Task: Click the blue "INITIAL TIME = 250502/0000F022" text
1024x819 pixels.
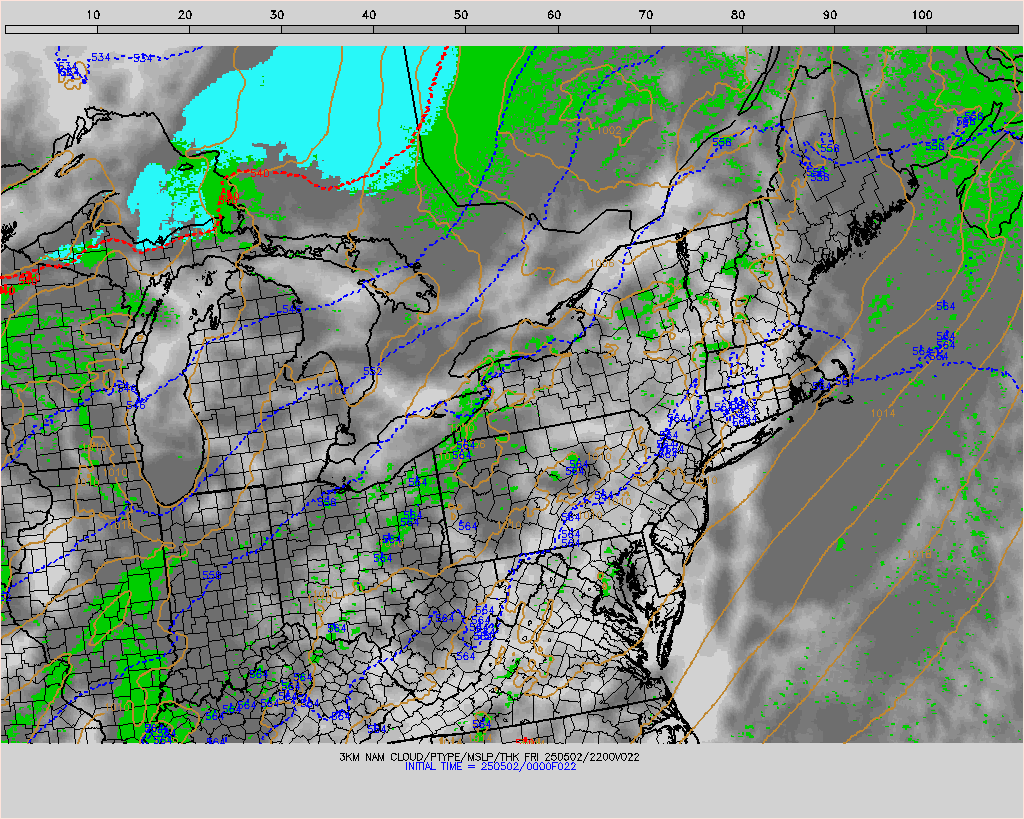Action: [490, 766]
